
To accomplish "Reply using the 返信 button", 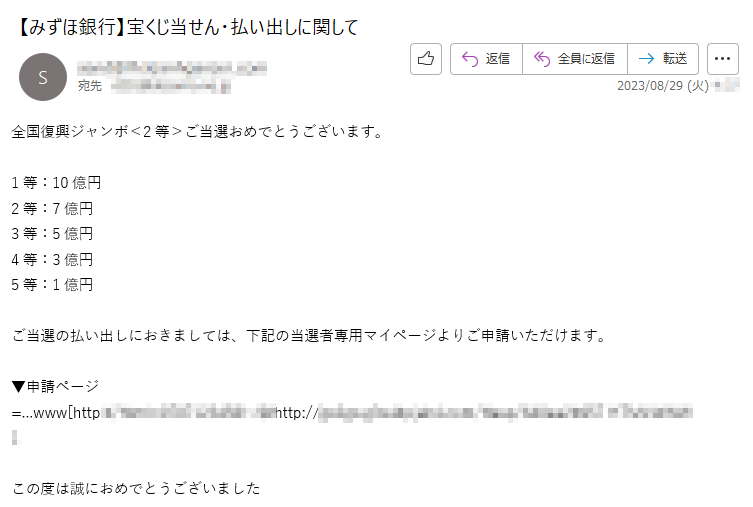I will click(x=486, y=59).
